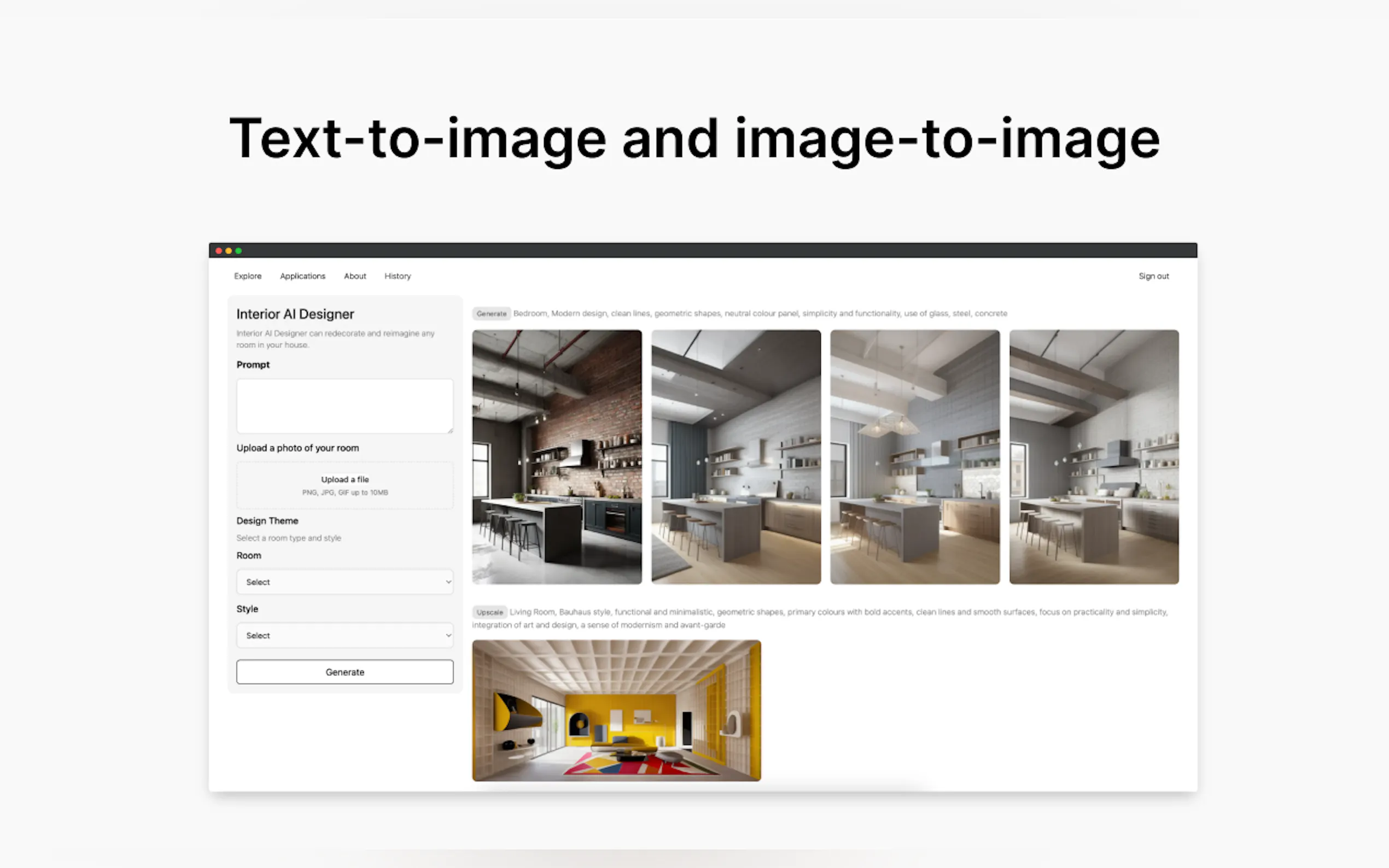This screenshot has height=868, width=1389.
Task: Click the Upload a file area
Action: click(x=345, y=485)
